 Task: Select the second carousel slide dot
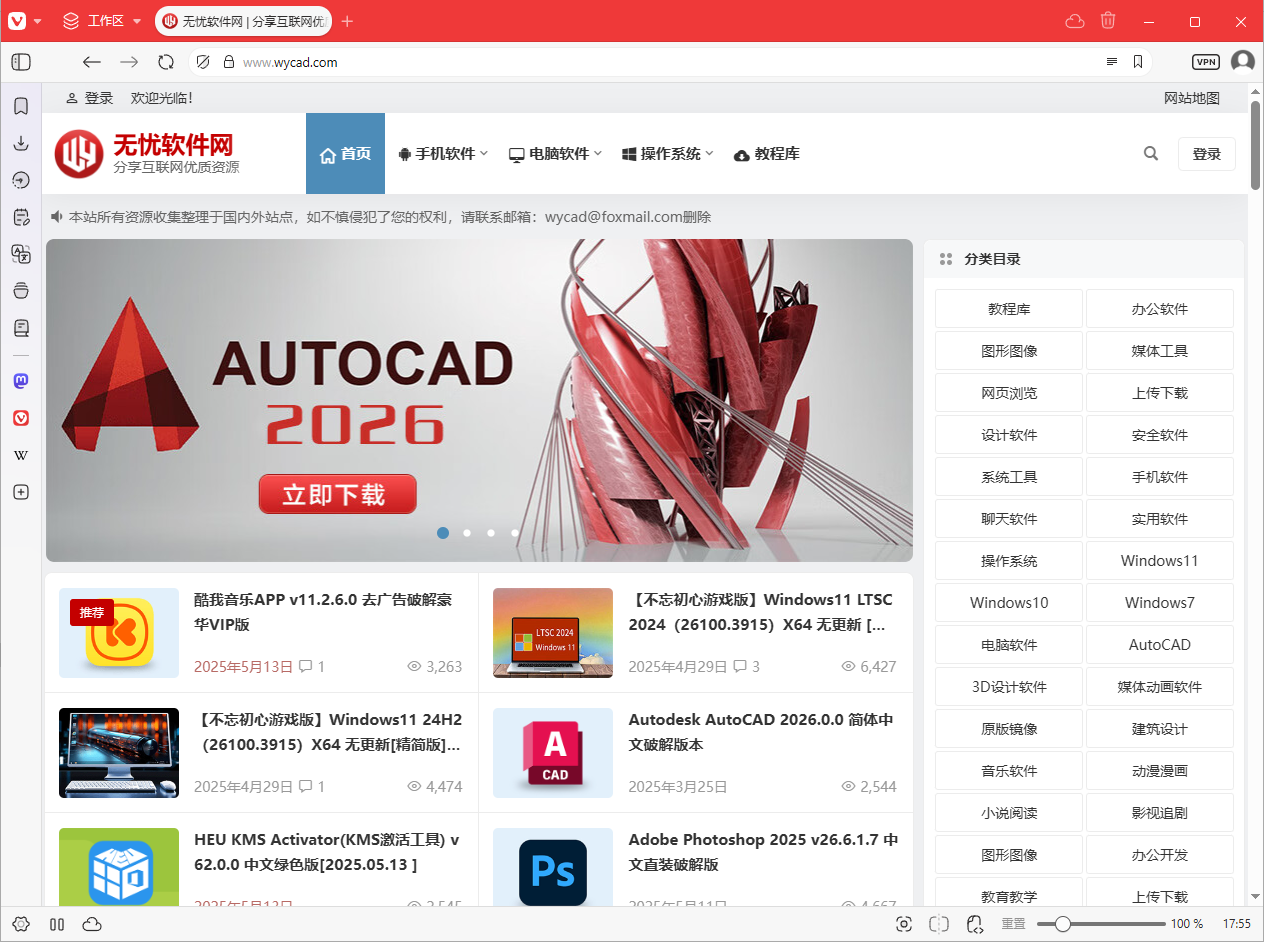(467, 533)
